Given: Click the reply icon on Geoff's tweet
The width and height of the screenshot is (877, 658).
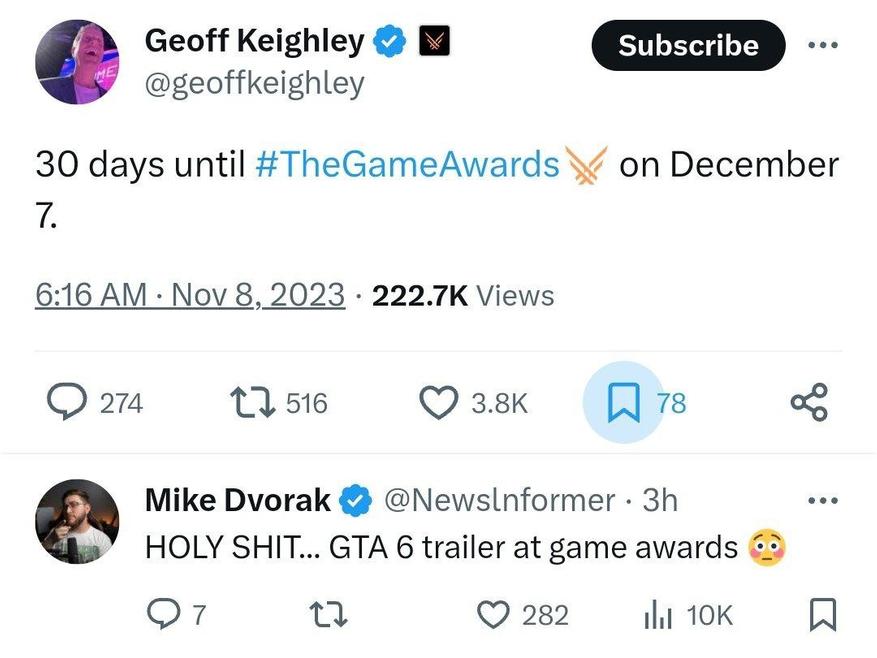Looking at the screenshot, I should pyautogui.click(x=69, y=403).
